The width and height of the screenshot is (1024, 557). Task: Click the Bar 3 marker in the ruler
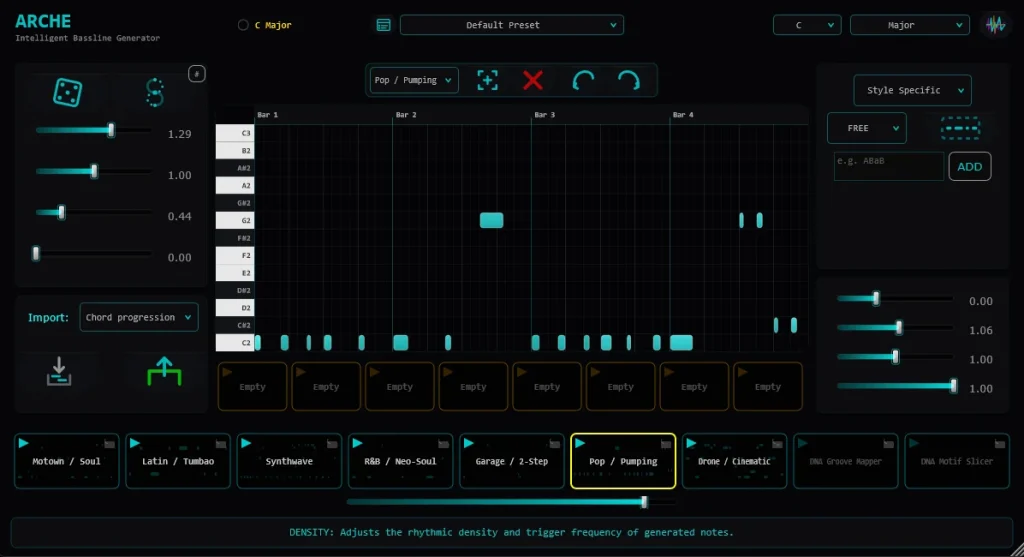tap(545, 115)
